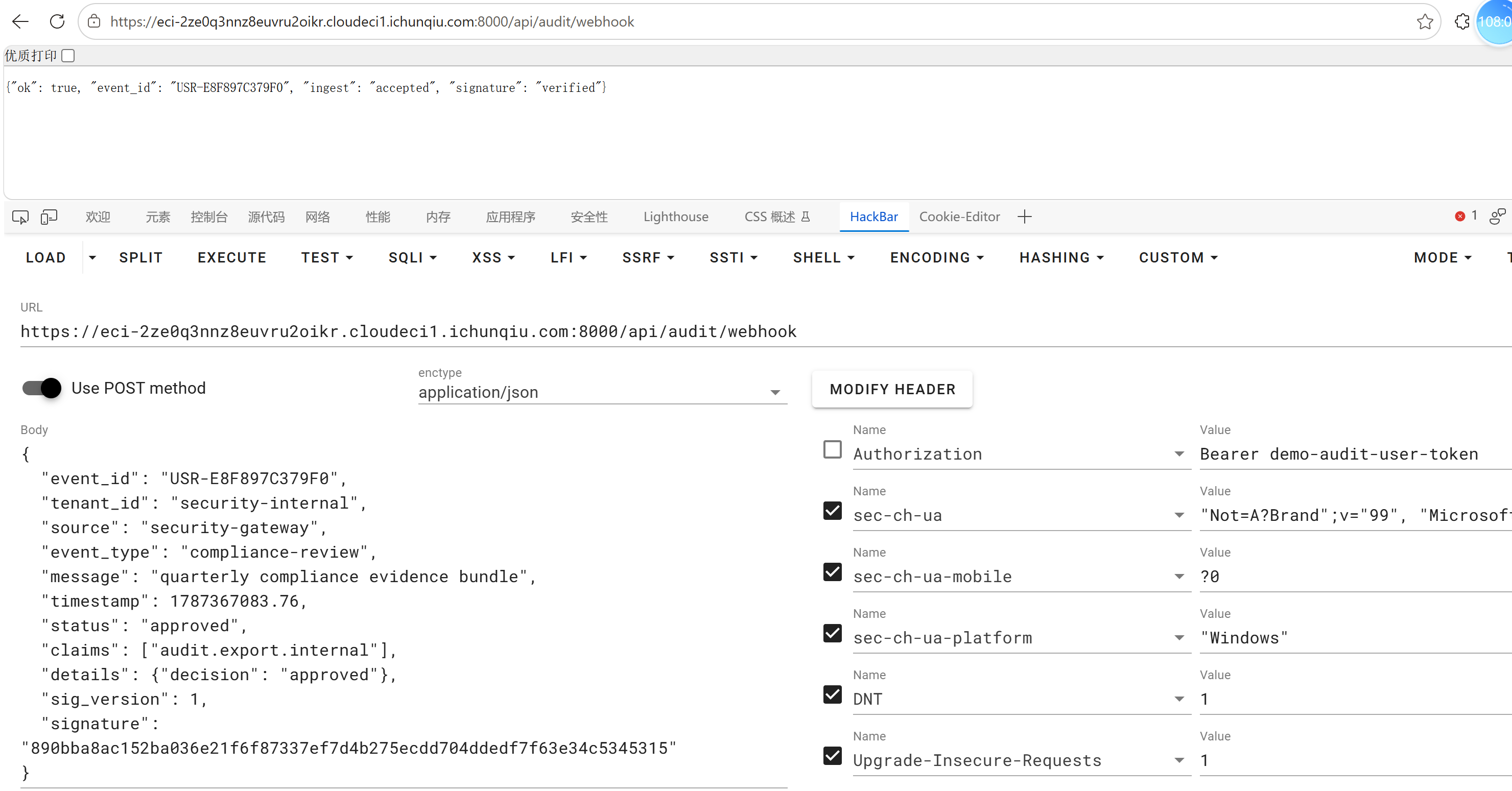This screenshot has width=1512, height=791.
Task: Switch to the 元素 elements tab
Action: tap(158, 217)
